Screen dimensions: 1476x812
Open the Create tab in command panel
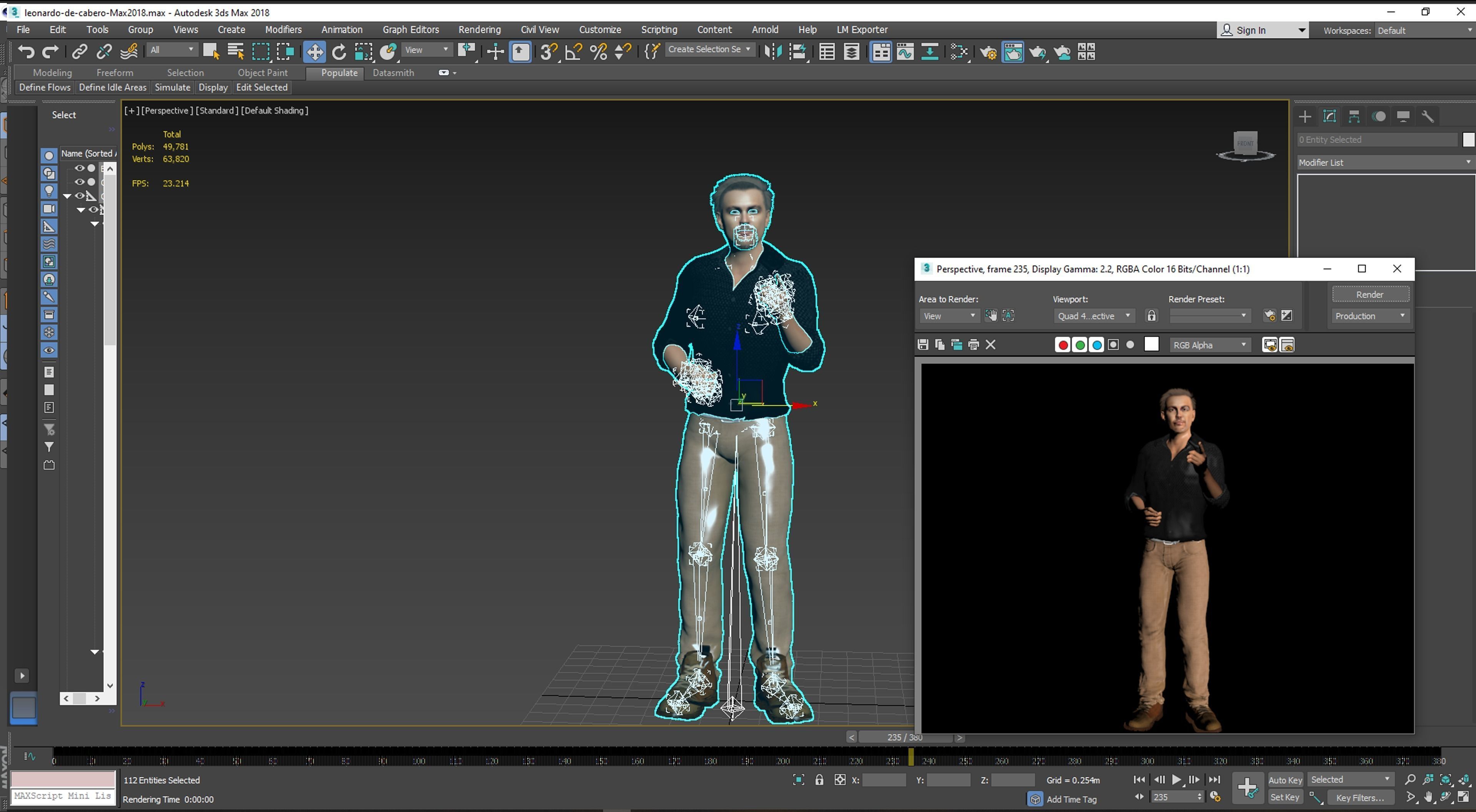1305,116
